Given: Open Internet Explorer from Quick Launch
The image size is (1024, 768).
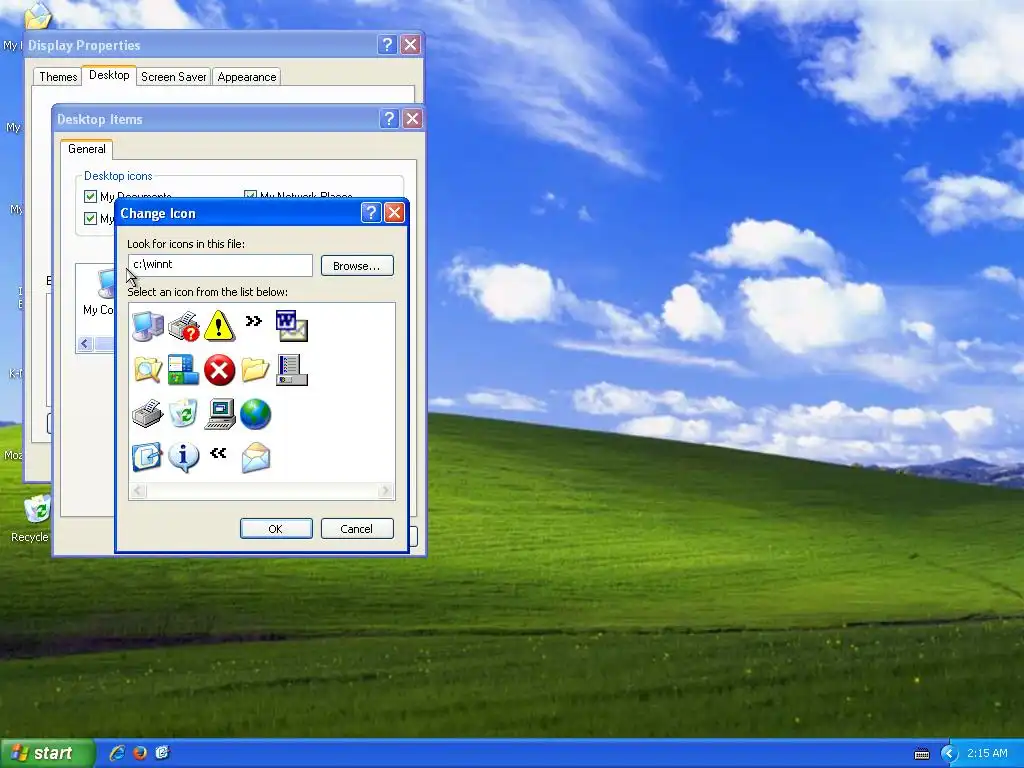Looking at the screenshot, I should 118,753.
